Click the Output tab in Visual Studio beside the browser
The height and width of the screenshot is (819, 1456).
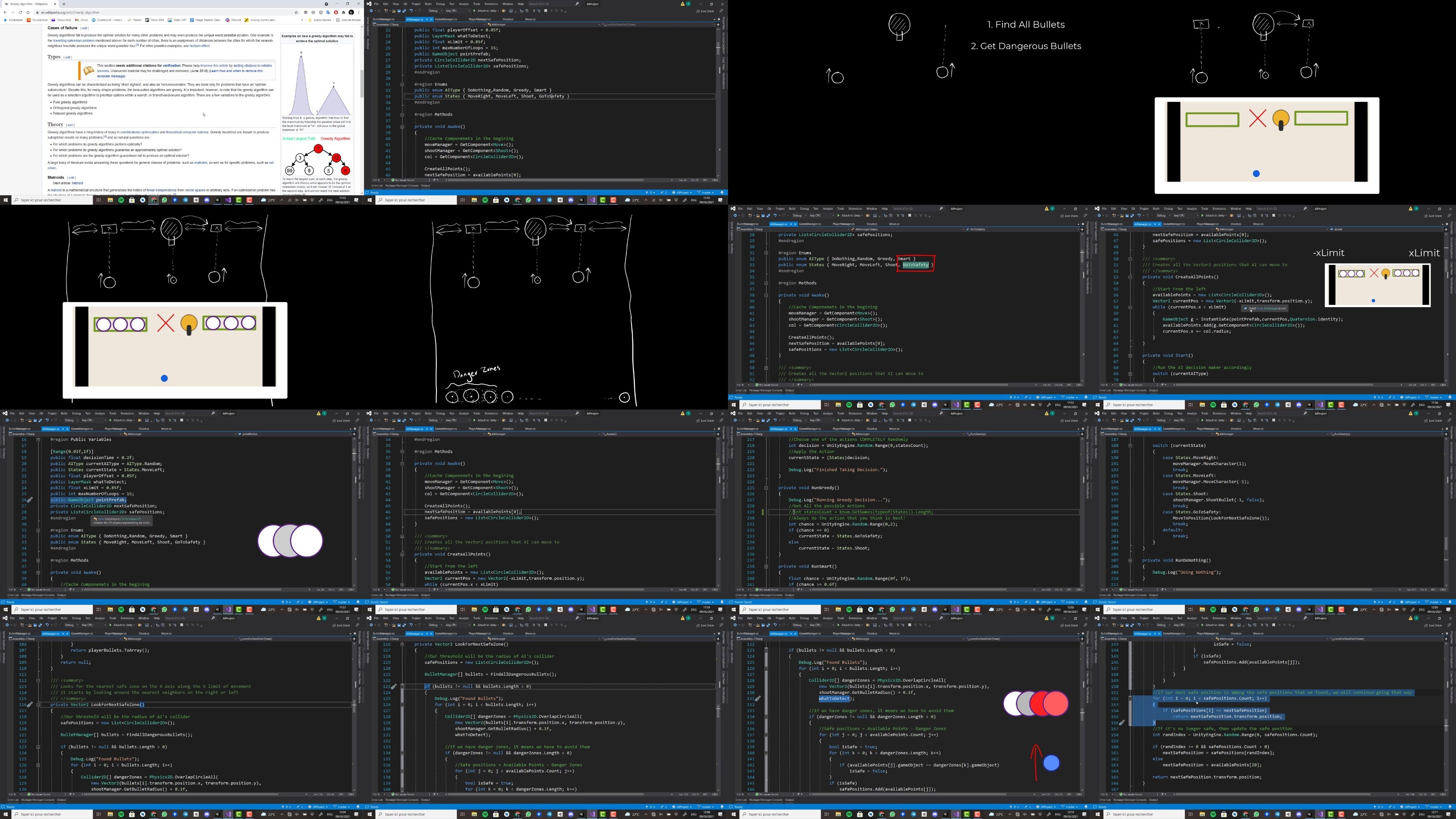(425, 185)
